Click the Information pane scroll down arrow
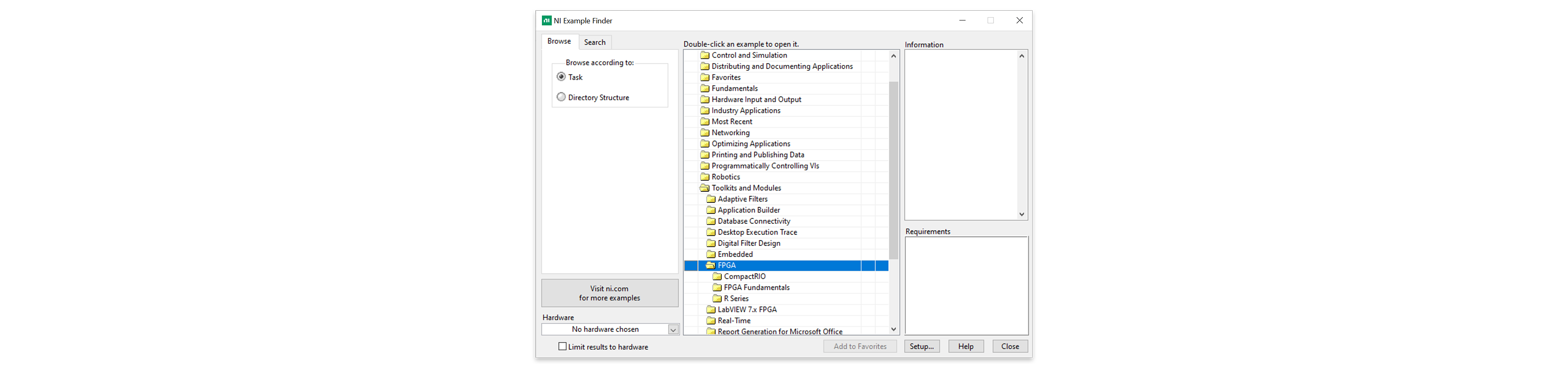Viewport: 1568px width, 368px height. click(1022, 215)
